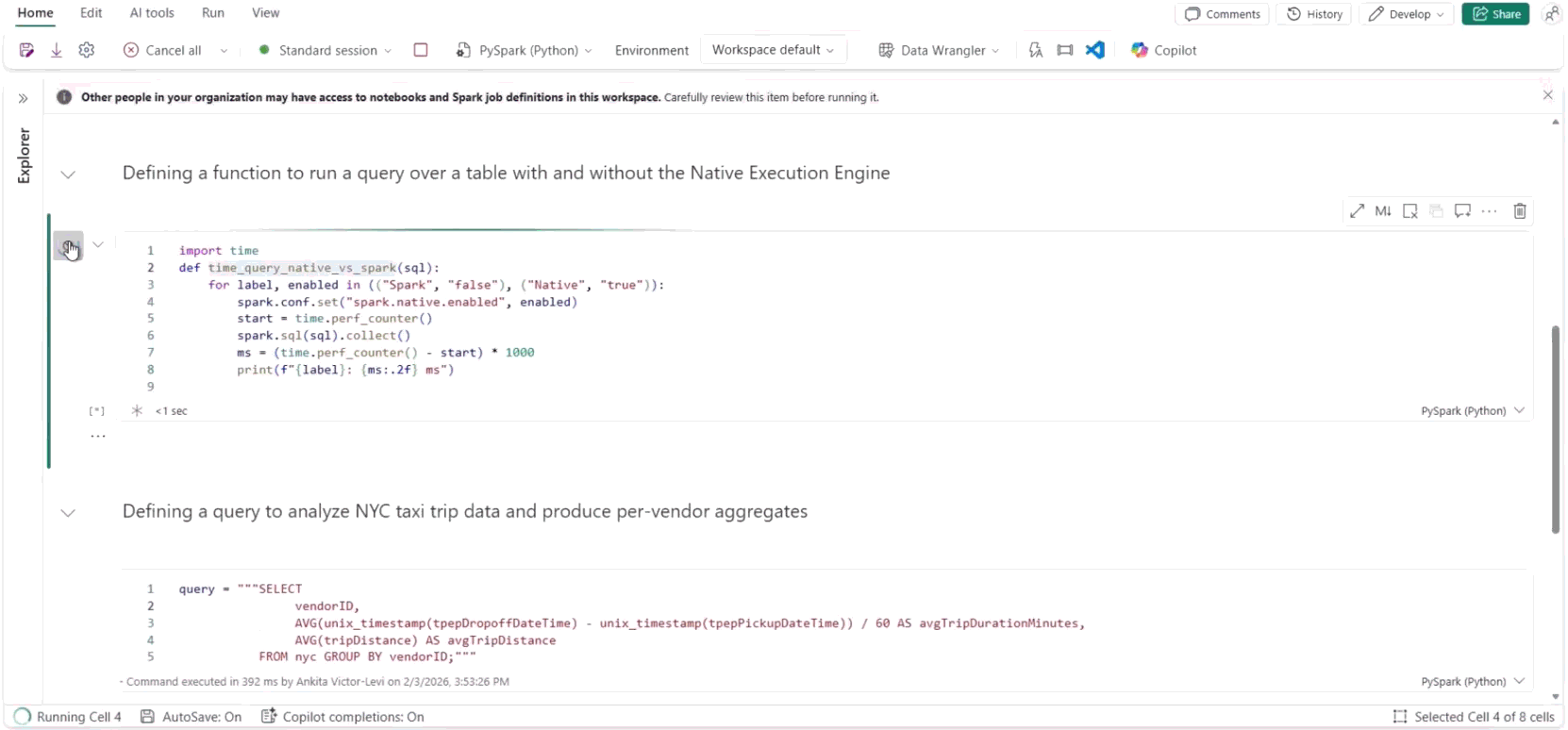Click the stop session square icon
The height and width of the screenshot is (730, 1568).
[x=421, y=50]
